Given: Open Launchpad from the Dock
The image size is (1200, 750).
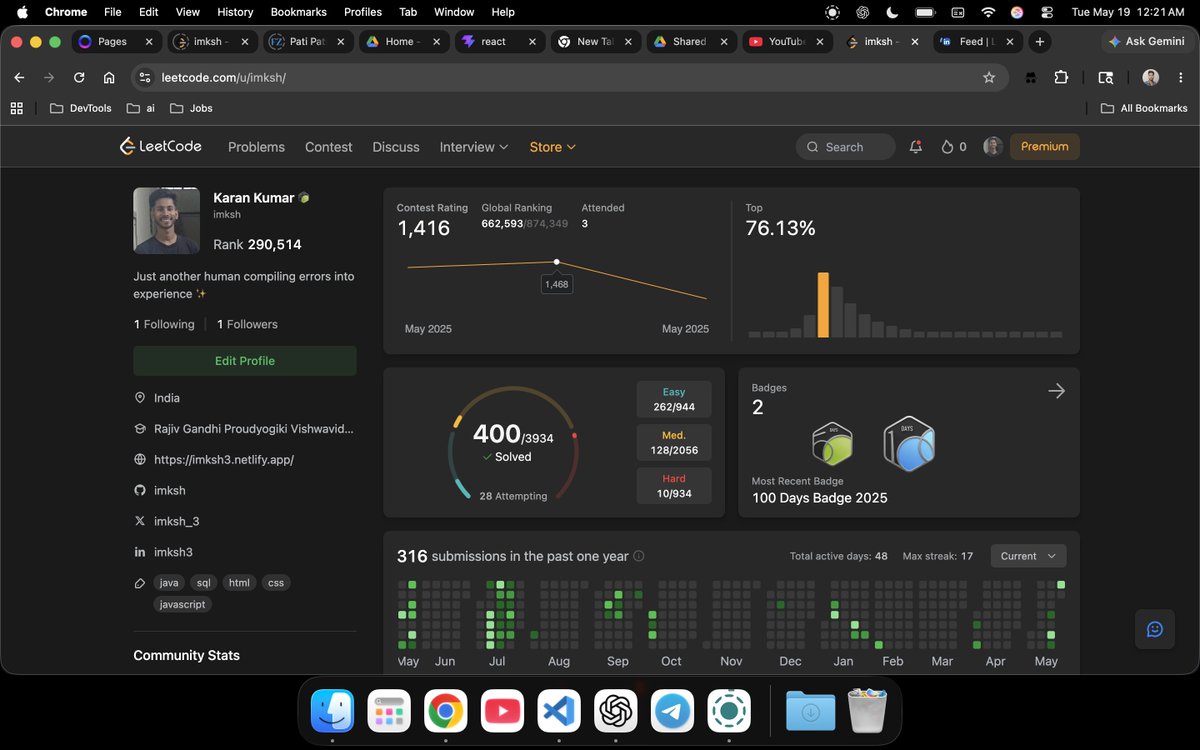Looking at the screenshot, I should tap(389, 711).
